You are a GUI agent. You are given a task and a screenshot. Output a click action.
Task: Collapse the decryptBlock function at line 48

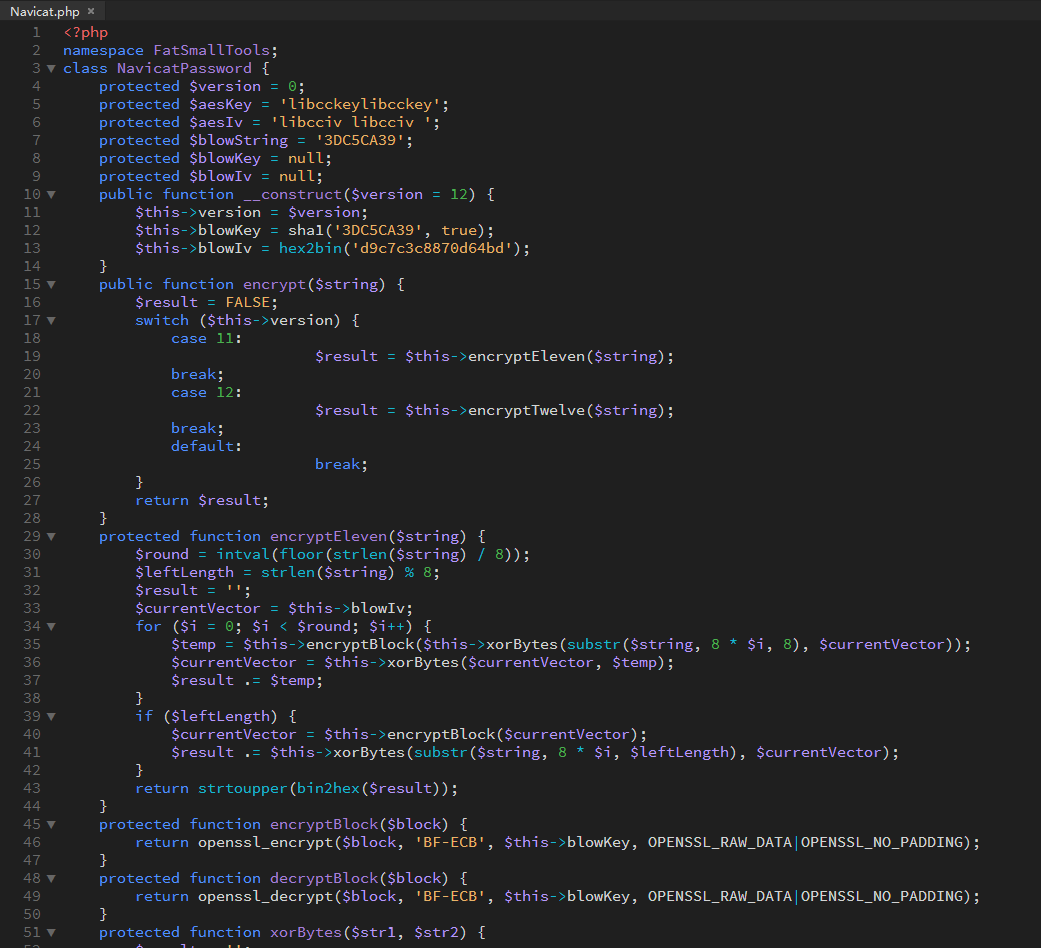pos(51,878)
